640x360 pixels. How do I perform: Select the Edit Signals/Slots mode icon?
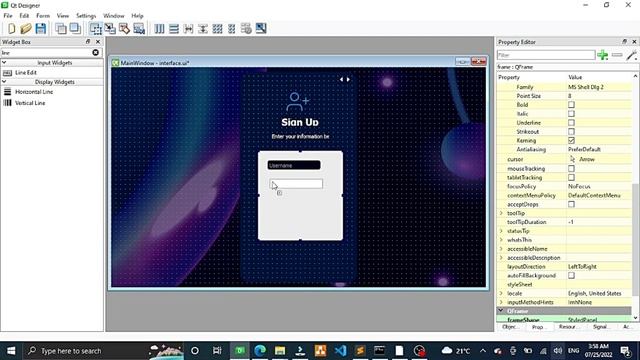pos(110,29)
